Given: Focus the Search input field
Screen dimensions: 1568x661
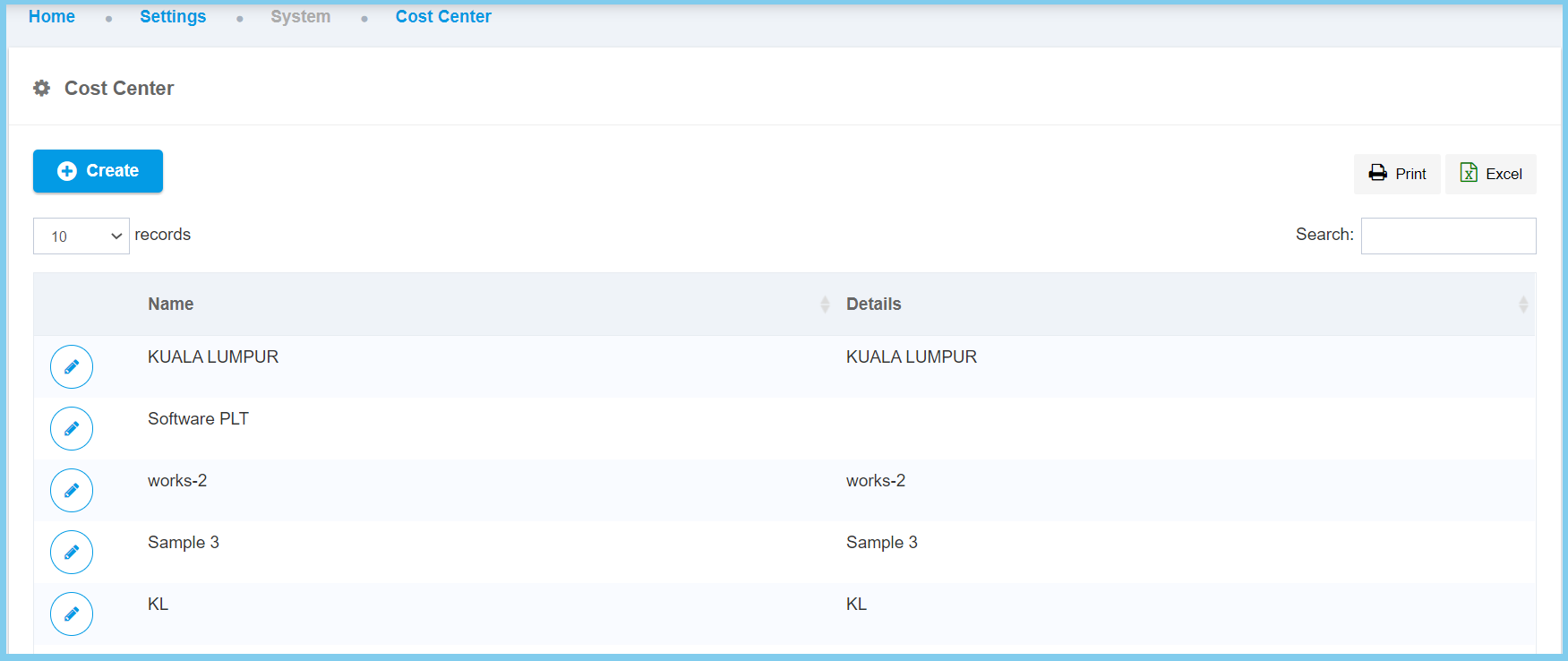Looking at the screenshot, I should (1448, 236).
